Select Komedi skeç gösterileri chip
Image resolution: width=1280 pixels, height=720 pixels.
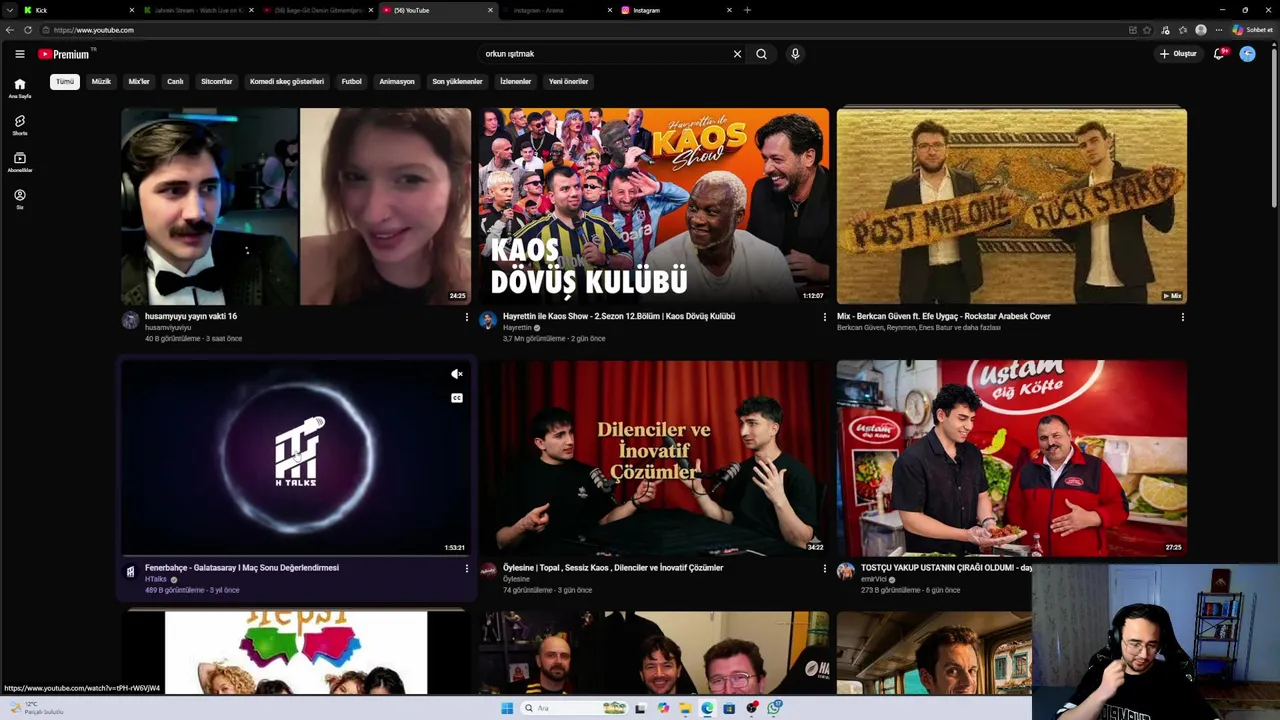pyautogui.click(x=287, y=82)
